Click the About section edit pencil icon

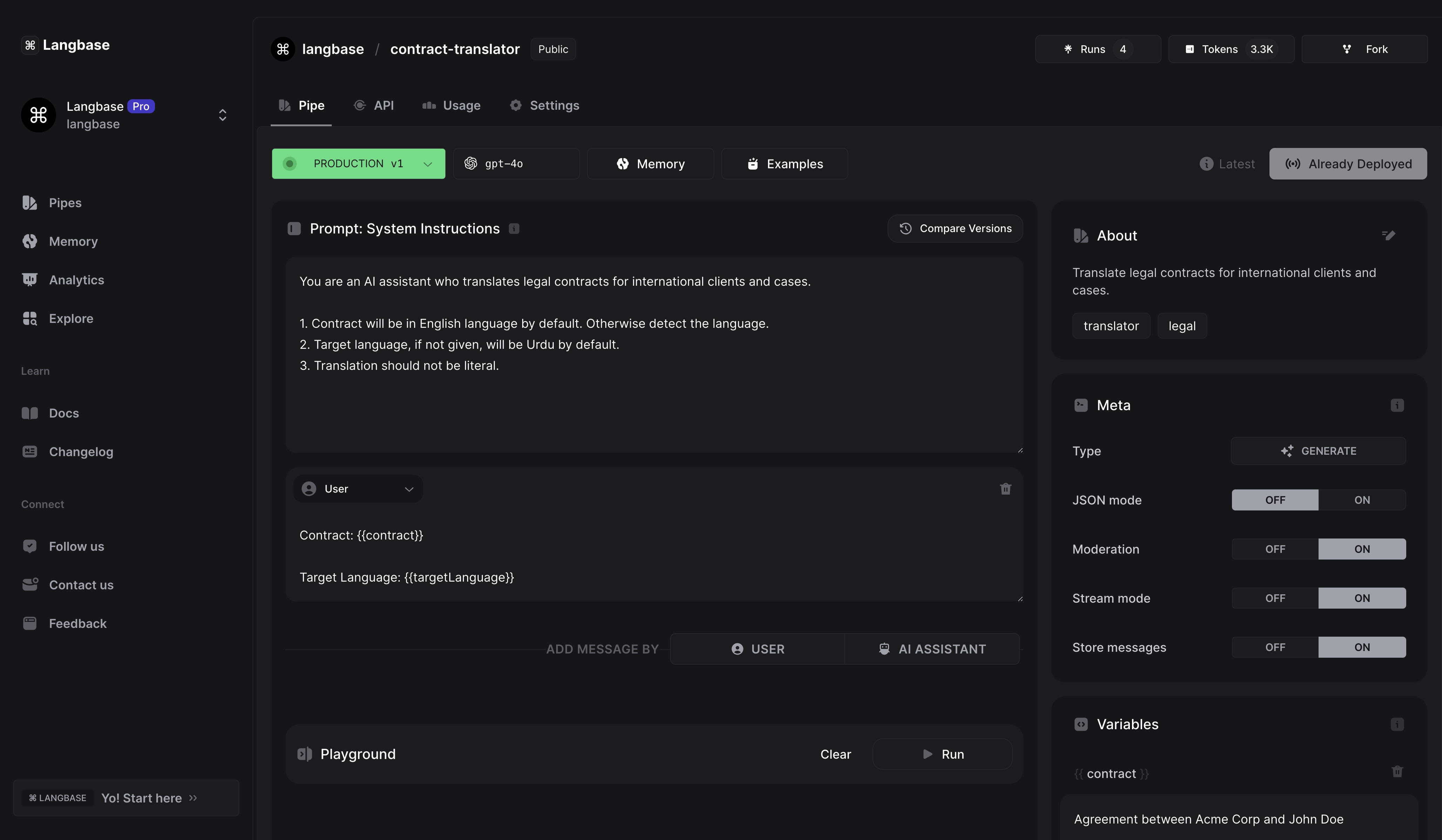(x=1388, y=235)
